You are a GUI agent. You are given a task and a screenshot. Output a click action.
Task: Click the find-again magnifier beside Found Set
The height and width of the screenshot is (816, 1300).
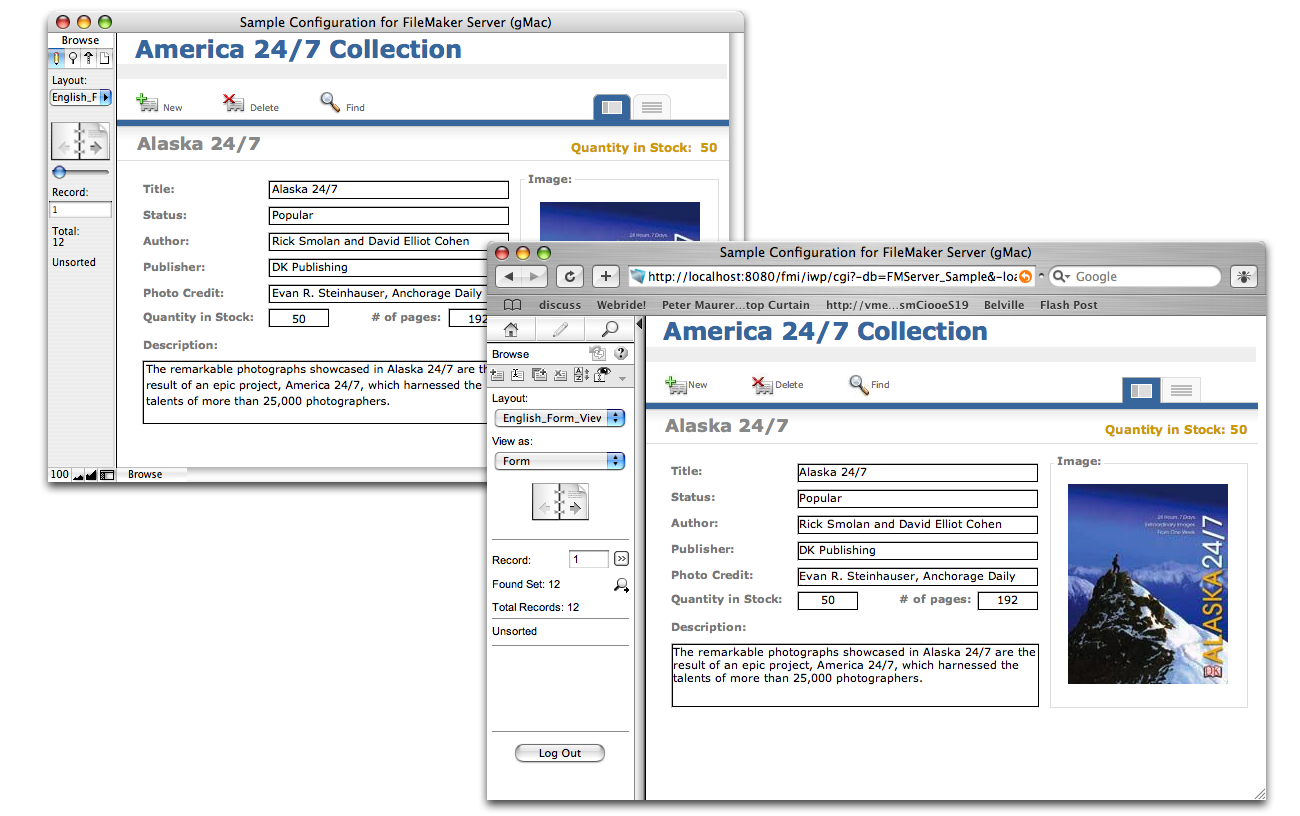pos(621,585)
